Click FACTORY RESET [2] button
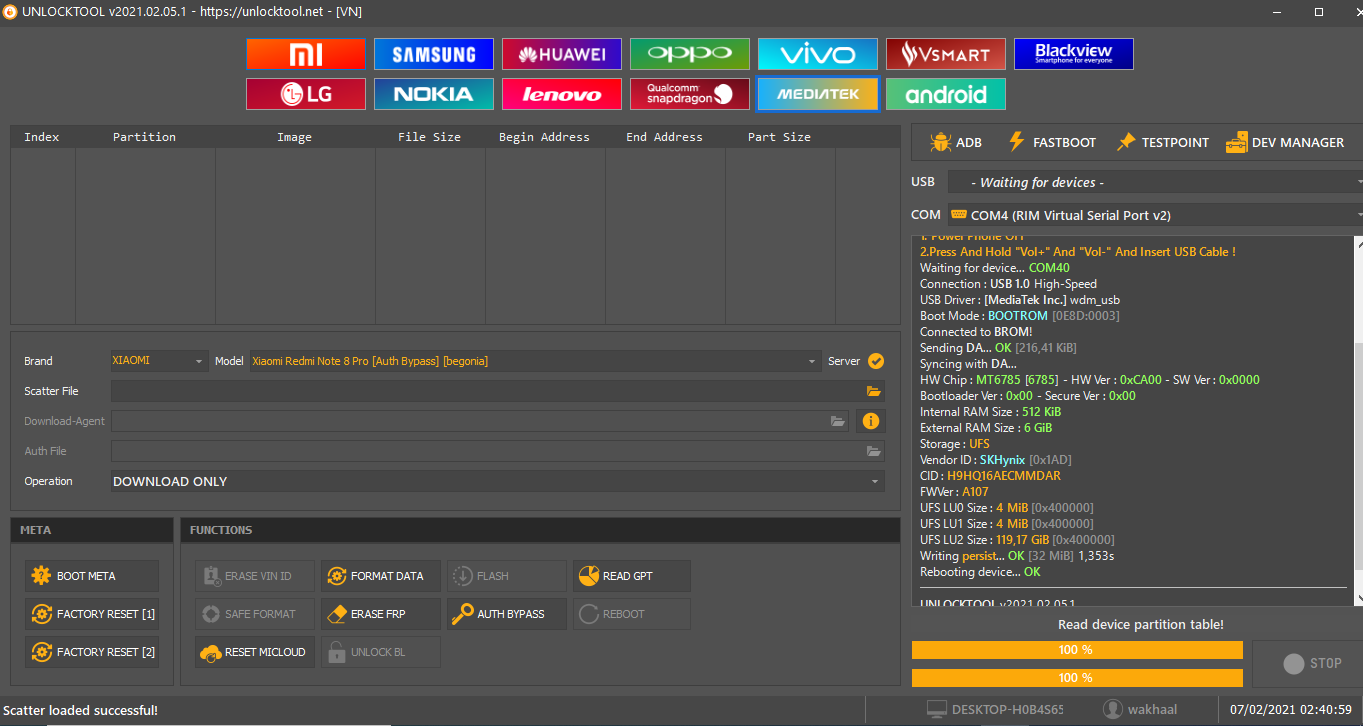 click(92, 652)
